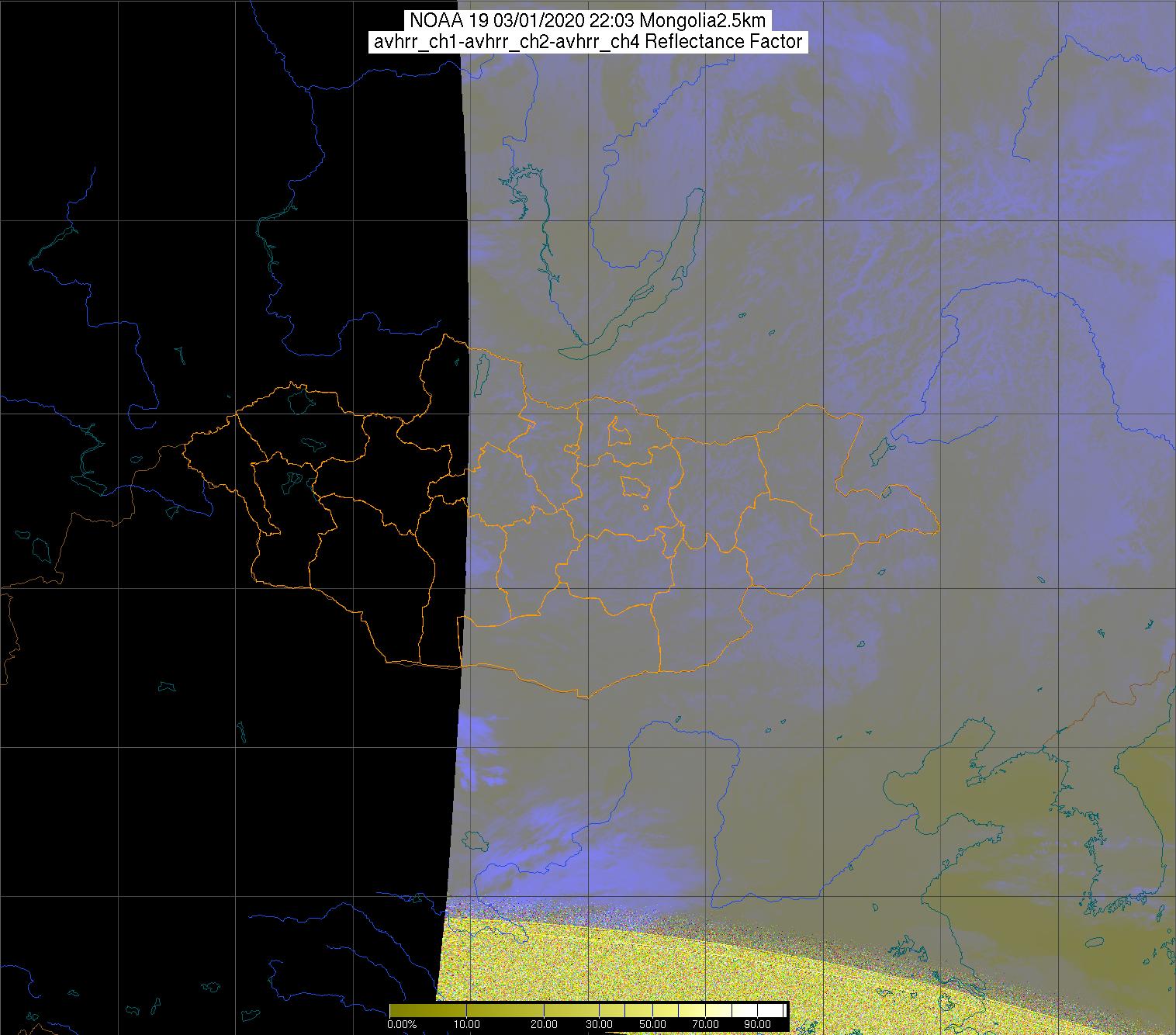Click the '90.00' colorbar label
Screen dimensions: 1176x1035
coord(758,1024)
